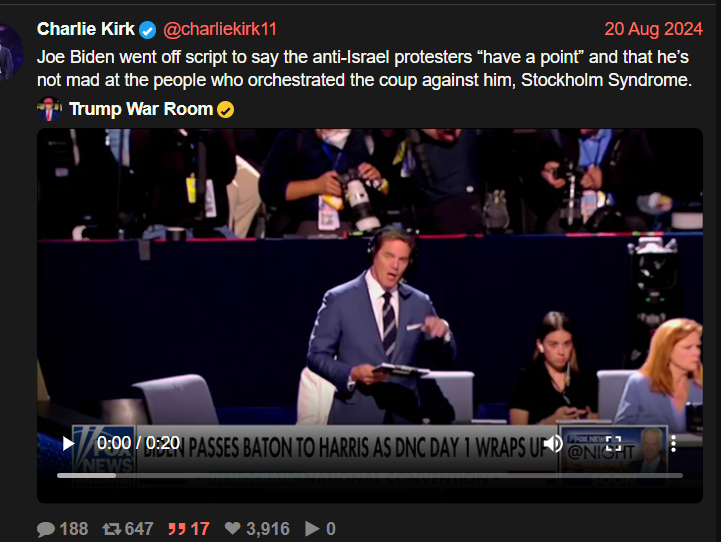This screenshot has width=721, height=542.
Task: Click the play-count triangle icon
Action: [x=312, y=529]
